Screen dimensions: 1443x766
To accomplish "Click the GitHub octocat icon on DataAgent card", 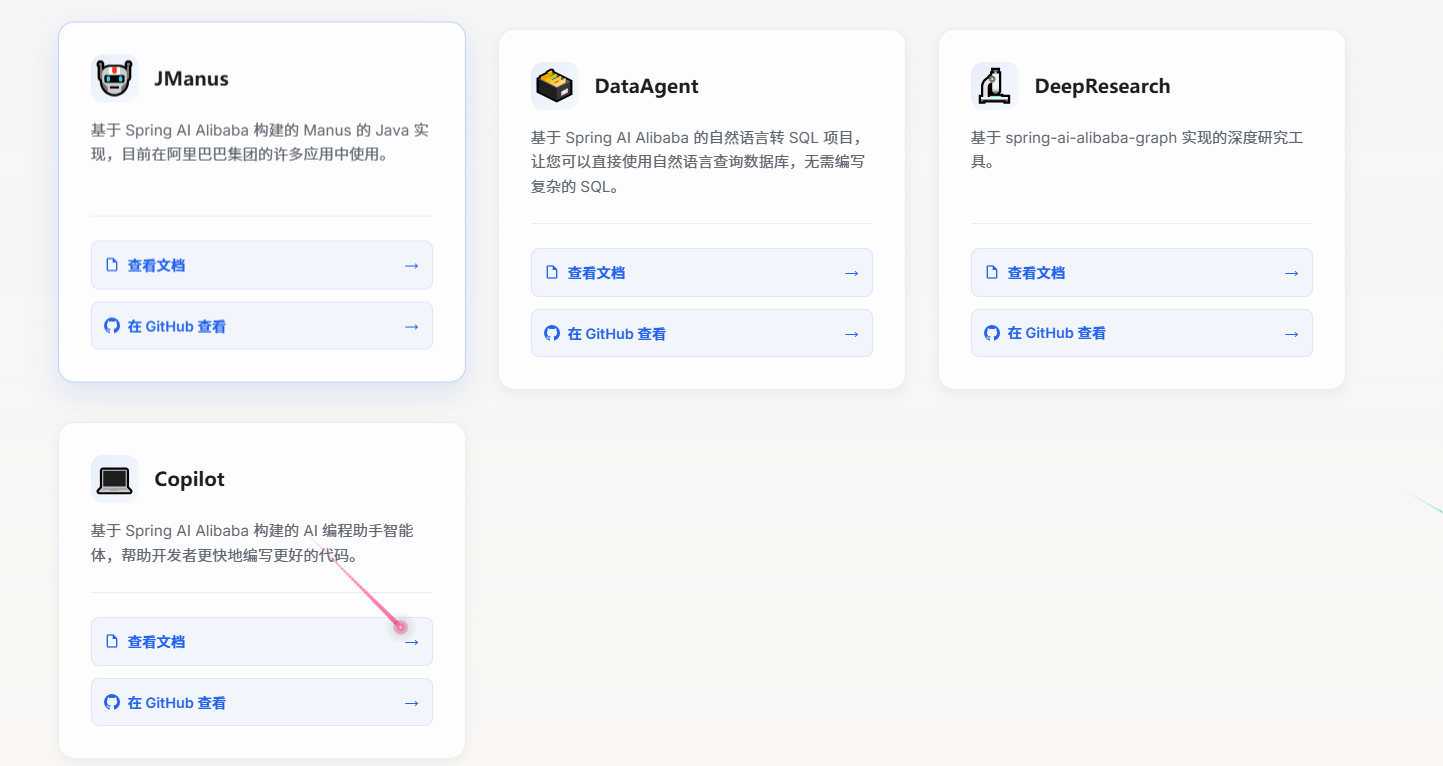I will tap(551, 332).
